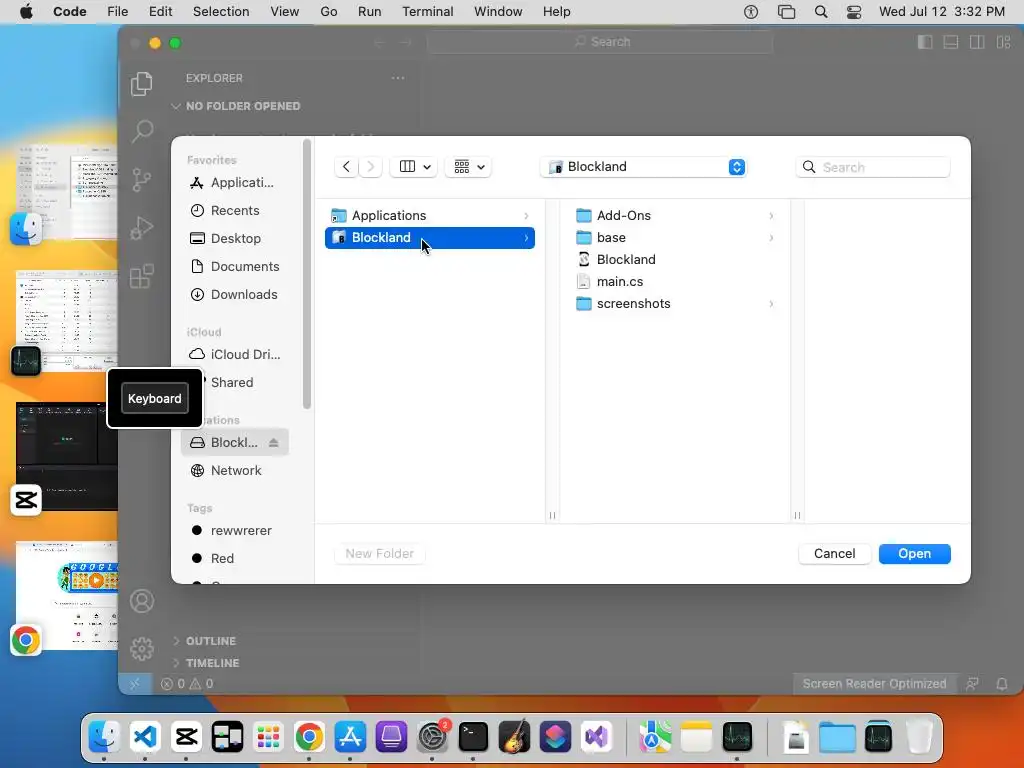Click the feedback icon beside Screen Reader Optimized
Screen dimensions: 1024x768
point(972,684)
